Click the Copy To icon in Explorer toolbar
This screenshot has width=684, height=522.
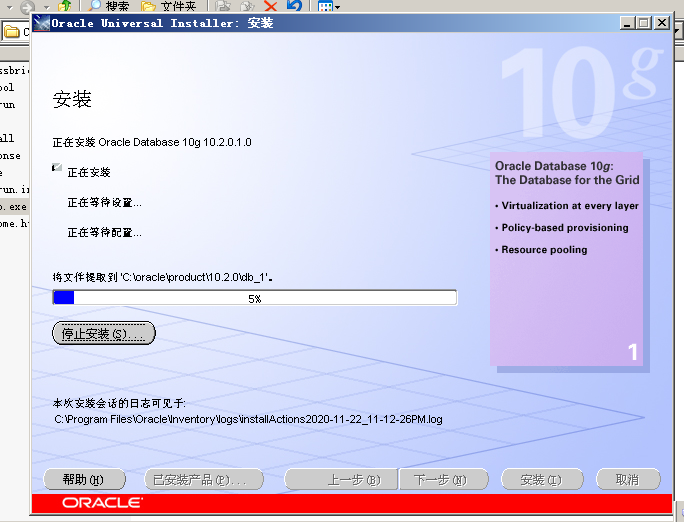click(247, 6)
